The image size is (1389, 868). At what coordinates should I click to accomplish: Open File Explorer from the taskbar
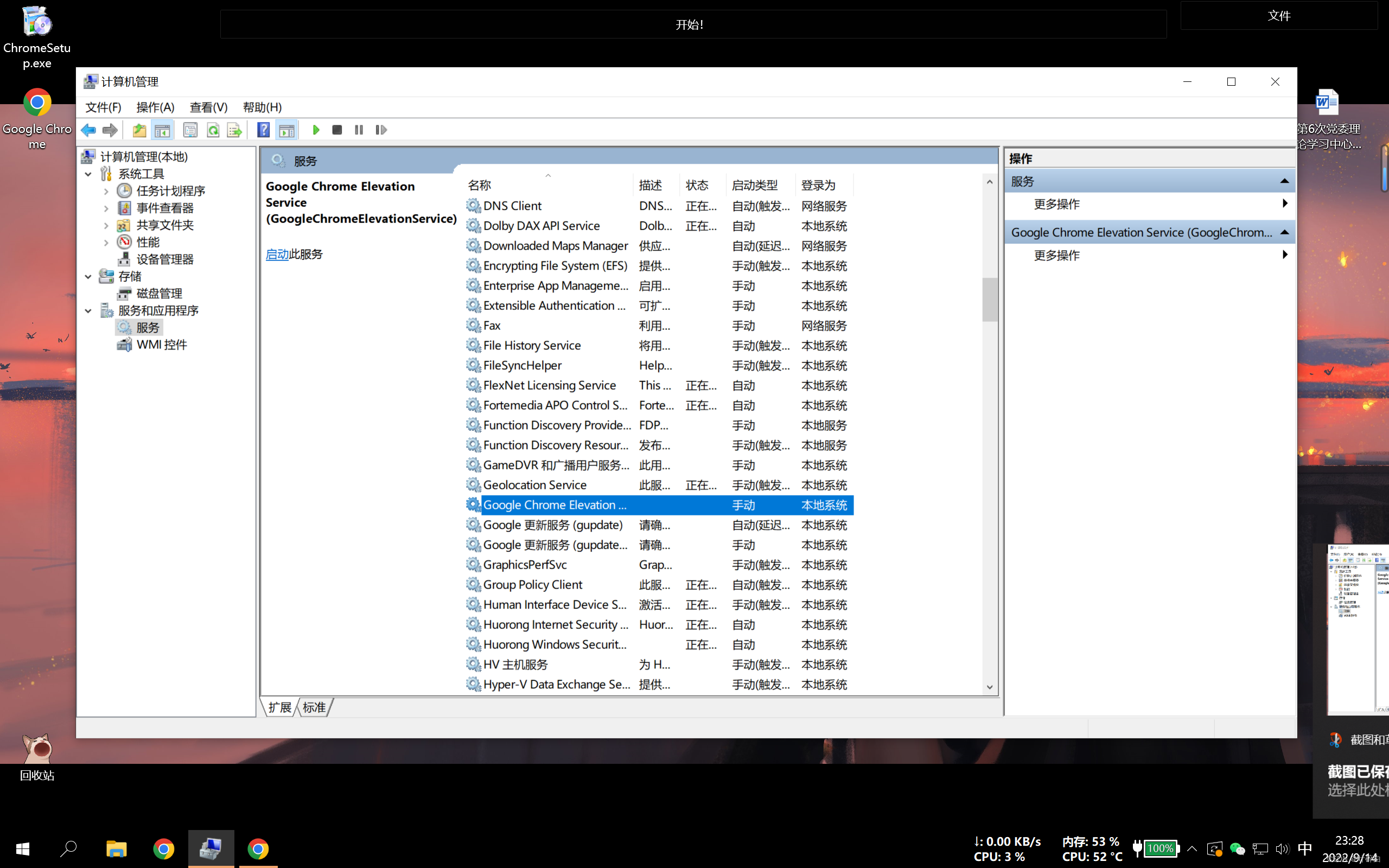[x=116, y=848]
